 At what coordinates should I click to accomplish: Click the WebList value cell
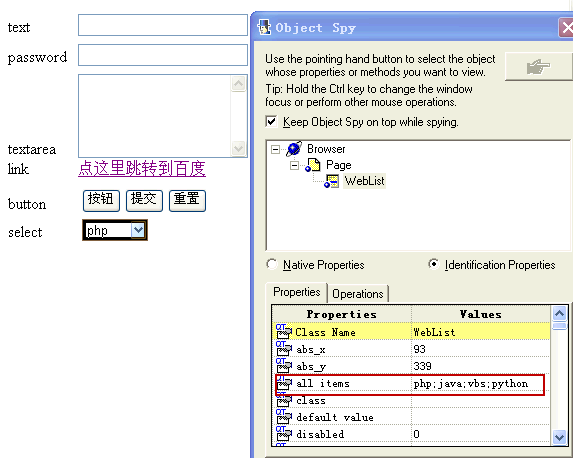coord(481,332)
